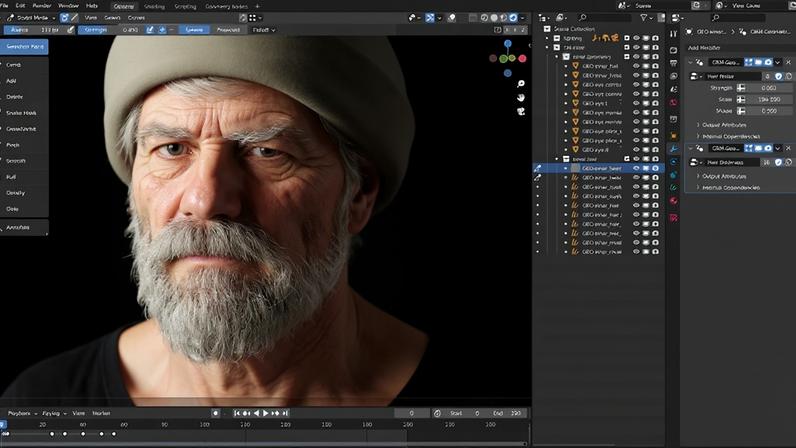Toggle the camera view gizmo
Screen dimensions: 796x448
click(x=521, y=111)
